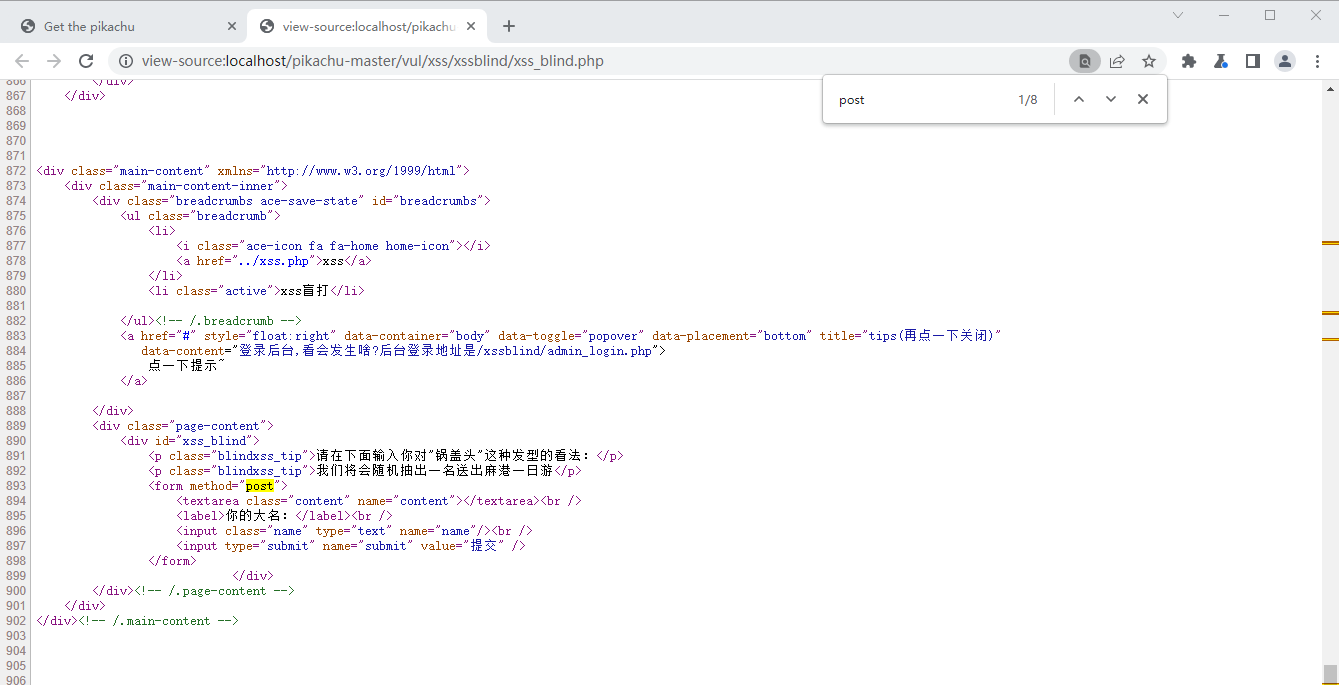Bookmark this page with the star icon
1339x685 pixels.
click(x=1149, y=61)
